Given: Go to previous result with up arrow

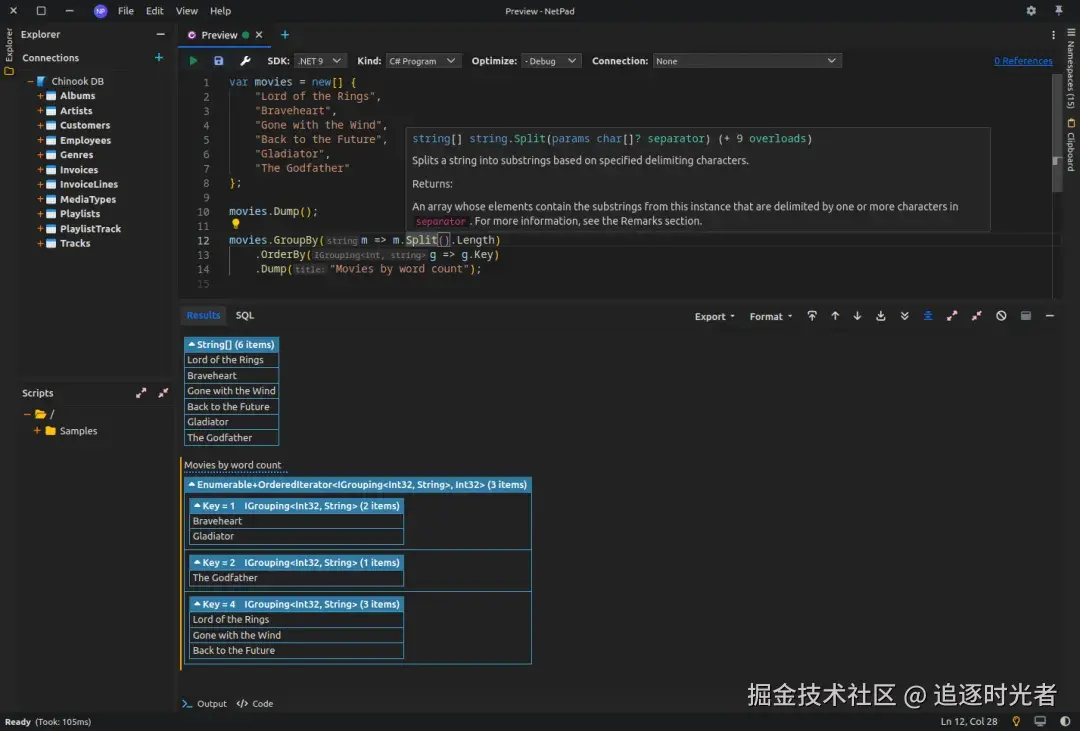Looking at the screenshot, I should tap(835, 316).
